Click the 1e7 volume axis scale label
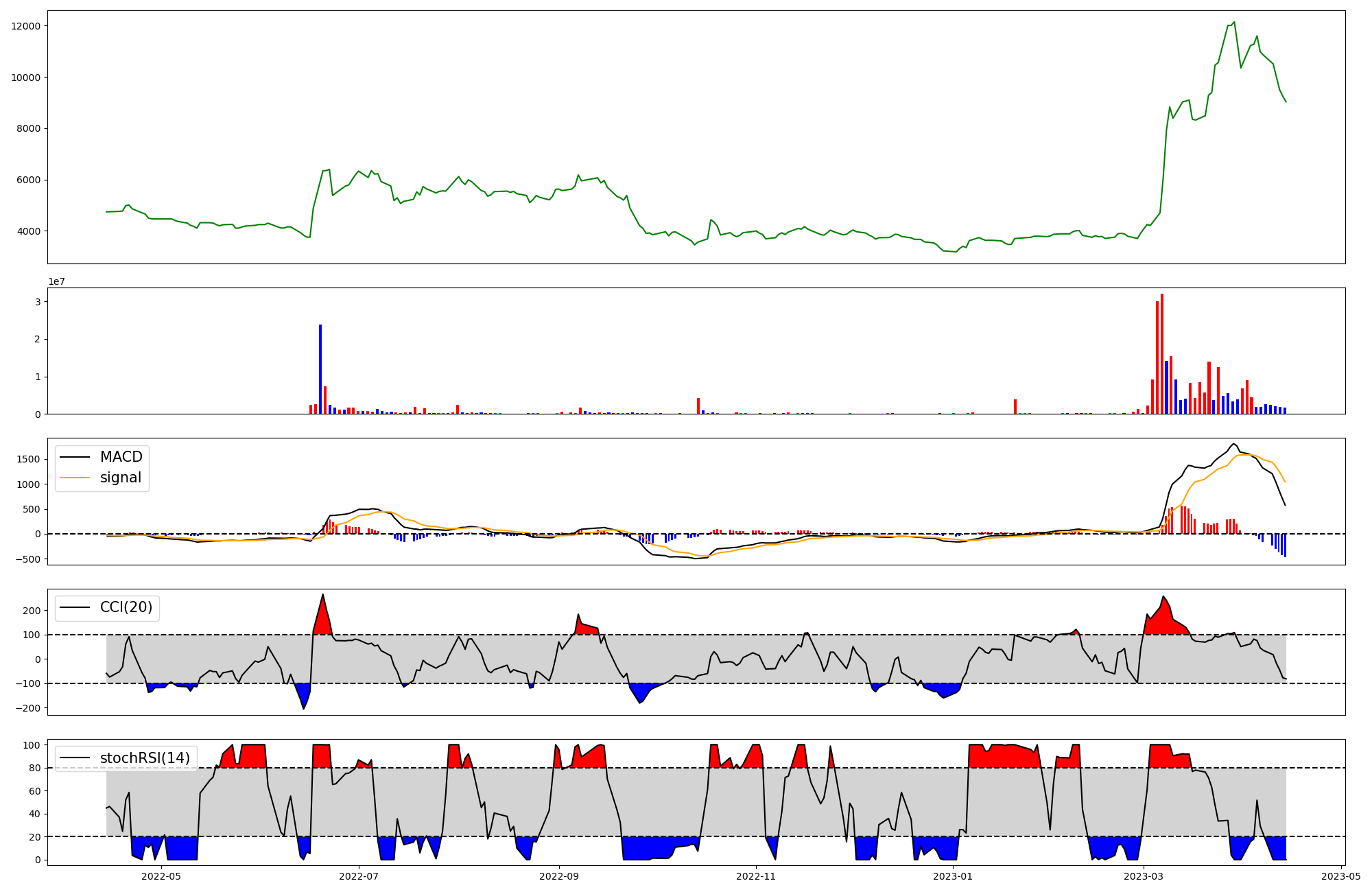1372x892 pixels. [x=56, y=282]
